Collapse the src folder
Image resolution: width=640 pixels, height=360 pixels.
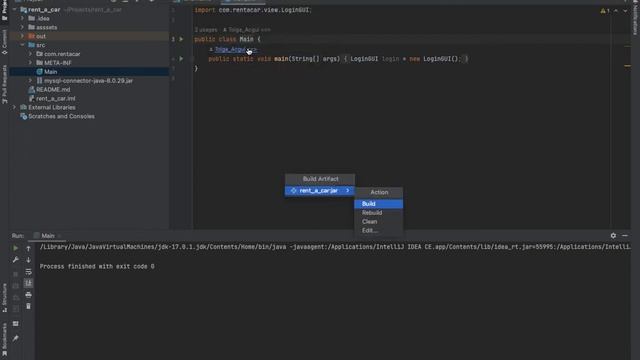click(x=22, y=45)
